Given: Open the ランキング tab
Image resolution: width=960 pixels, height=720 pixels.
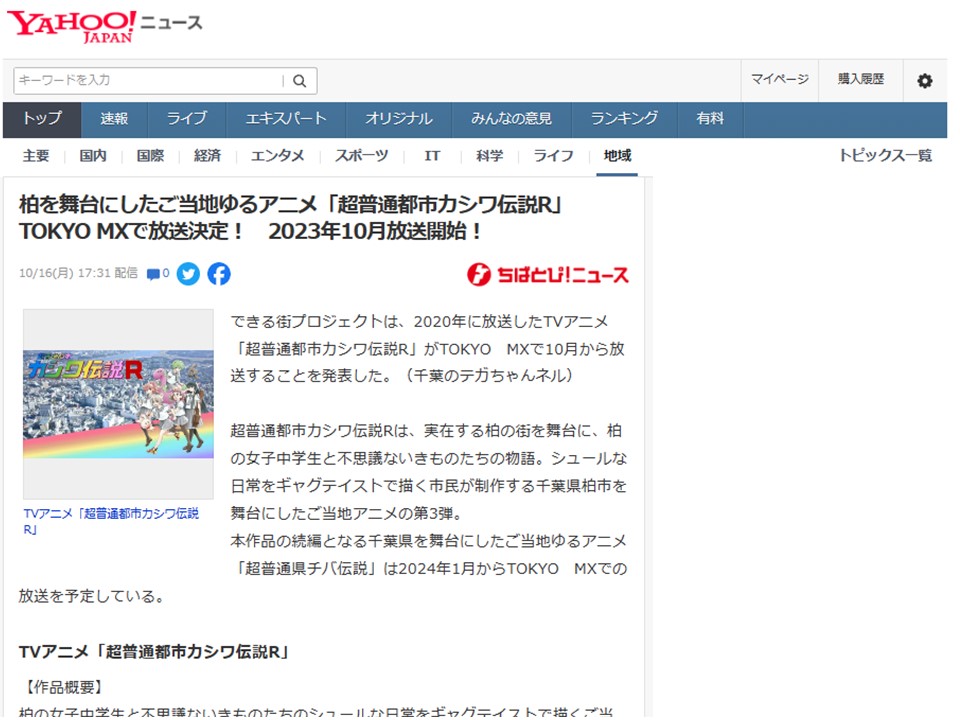Looking at the screenshot, I should (624, 119).
